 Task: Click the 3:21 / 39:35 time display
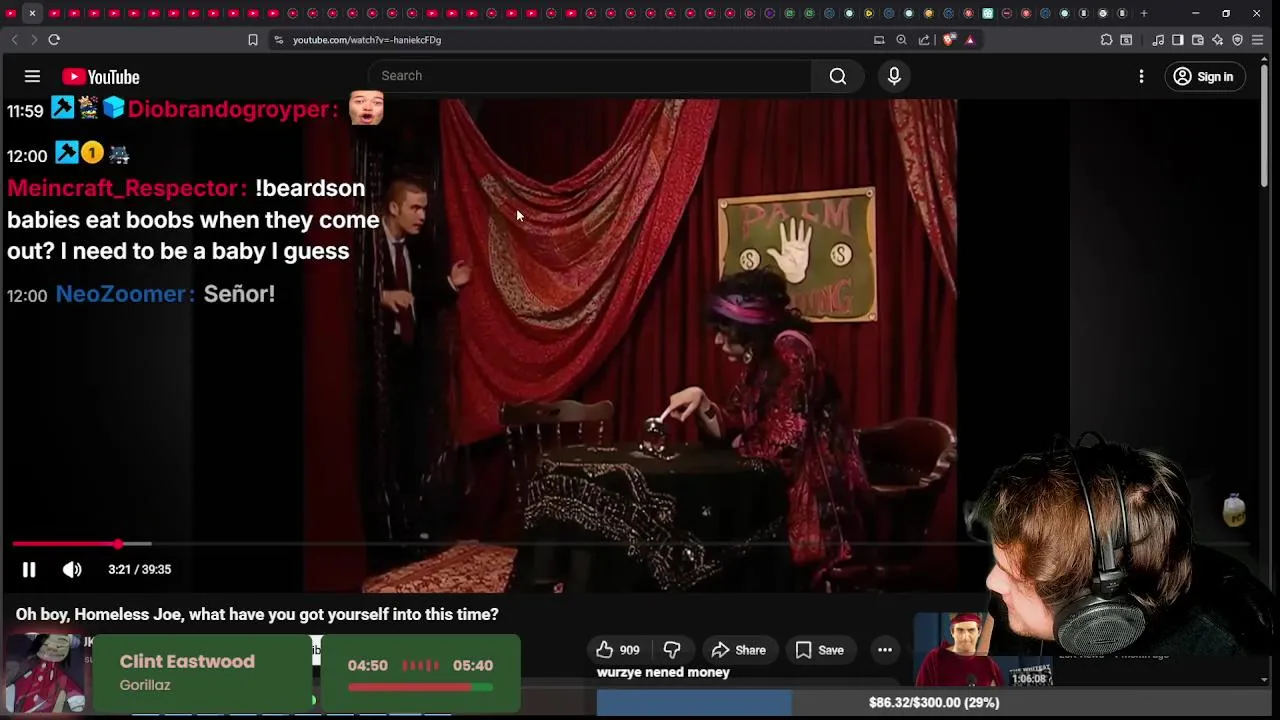(139, 569)
